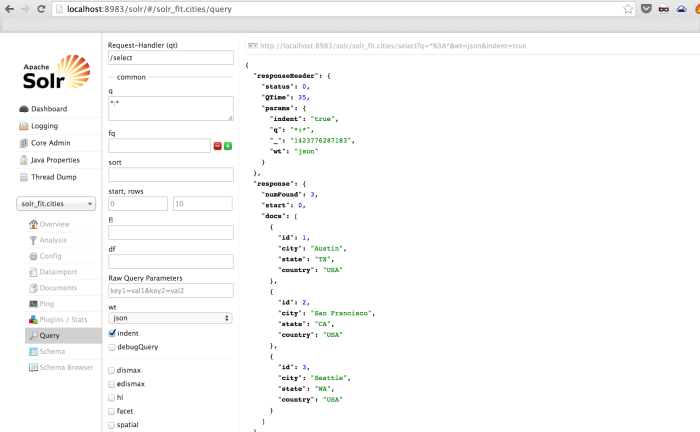Image resolution: width=700 pixels, height=432 pixels.
Task: Open the Ping page
Action: (46, 303)
